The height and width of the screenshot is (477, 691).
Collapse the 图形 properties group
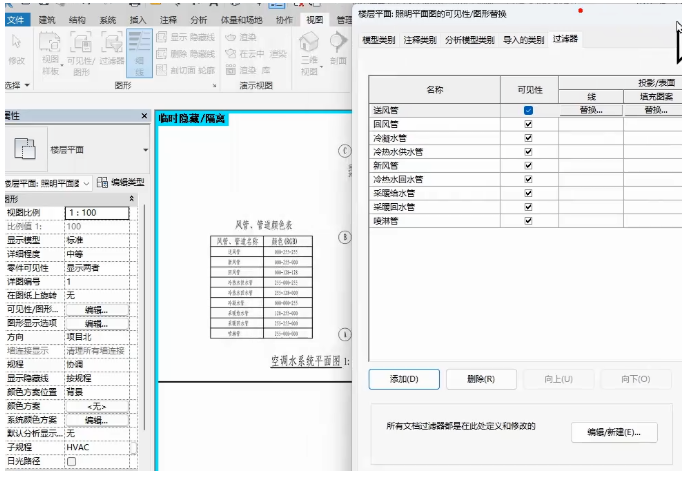pos(133,199)
